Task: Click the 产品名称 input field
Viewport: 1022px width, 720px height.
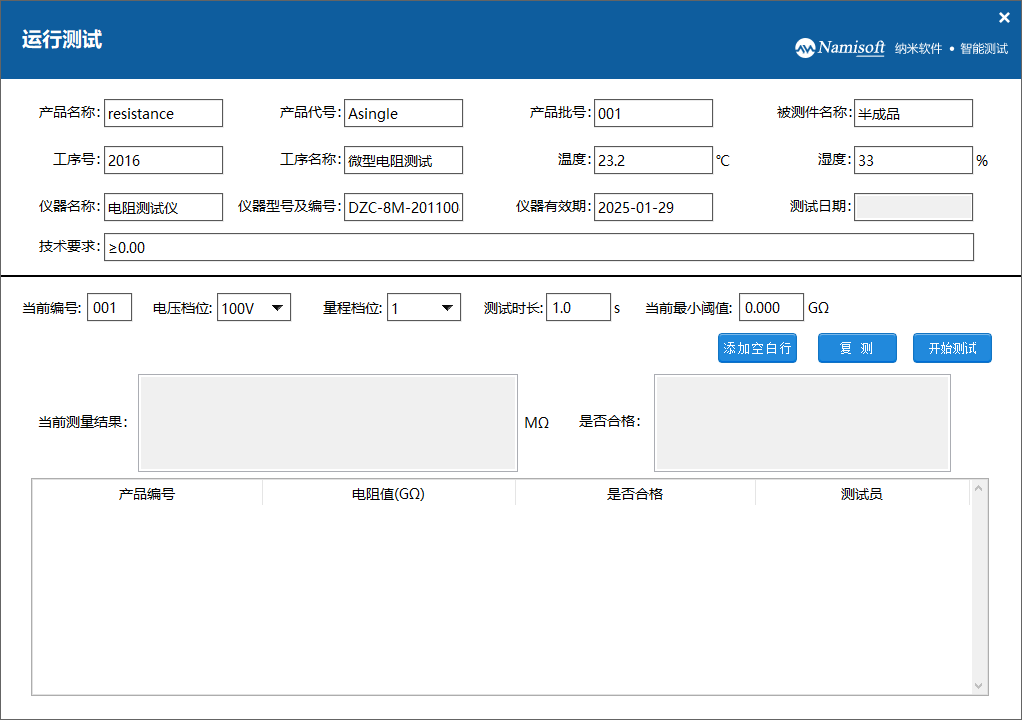Action: click(163, 113)
